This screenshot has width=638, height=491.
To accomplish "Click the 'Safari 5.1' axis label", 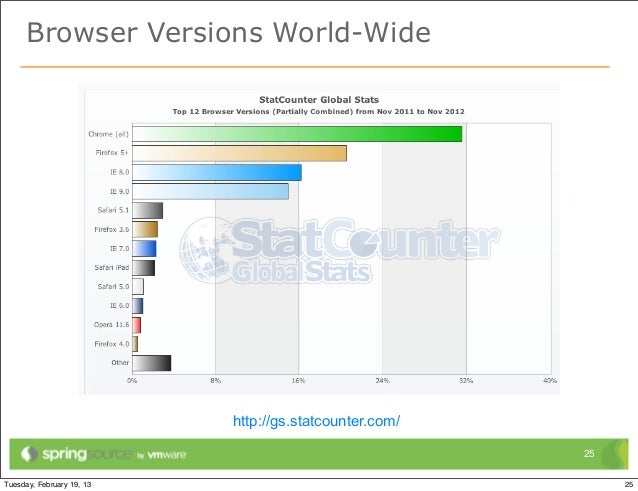I will 113,210.
